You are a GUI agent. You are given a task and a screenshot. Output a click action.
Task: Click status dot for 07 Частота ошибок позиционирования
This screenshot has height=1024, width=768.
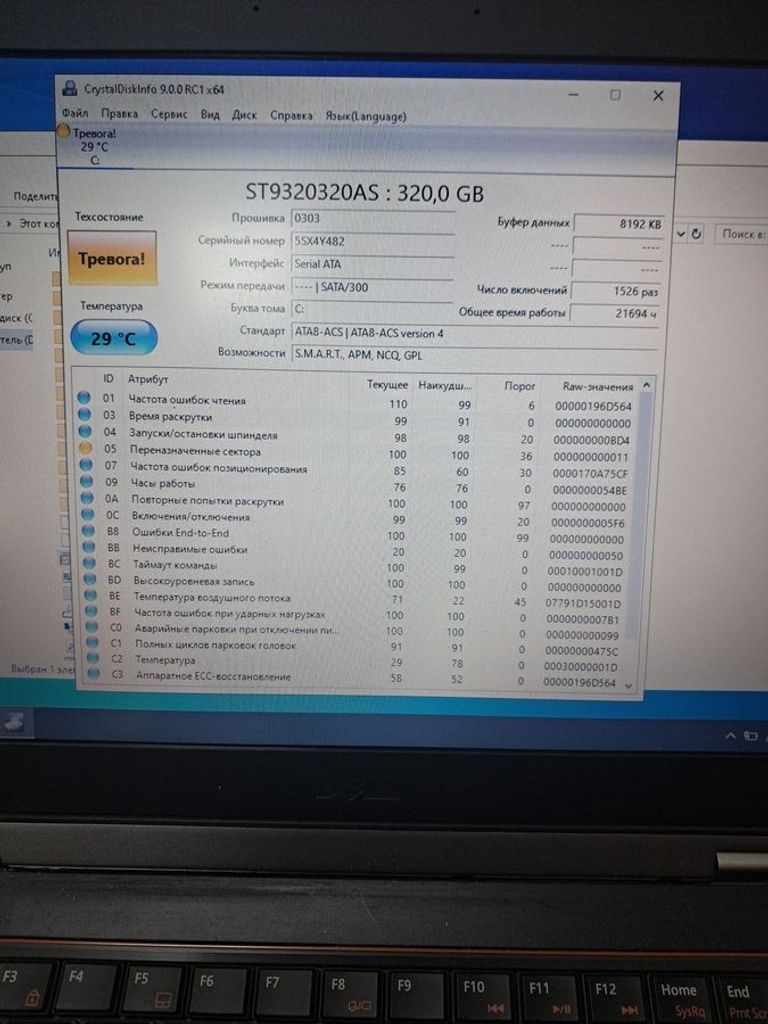(x=86, y=465)
